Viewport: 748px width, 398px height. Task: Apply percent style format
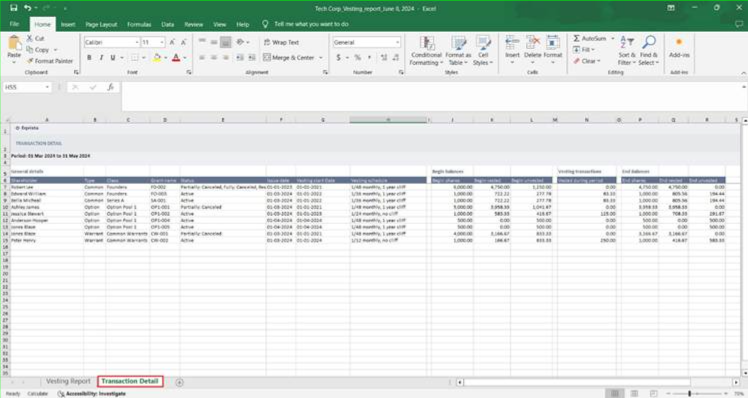(357, 58)
